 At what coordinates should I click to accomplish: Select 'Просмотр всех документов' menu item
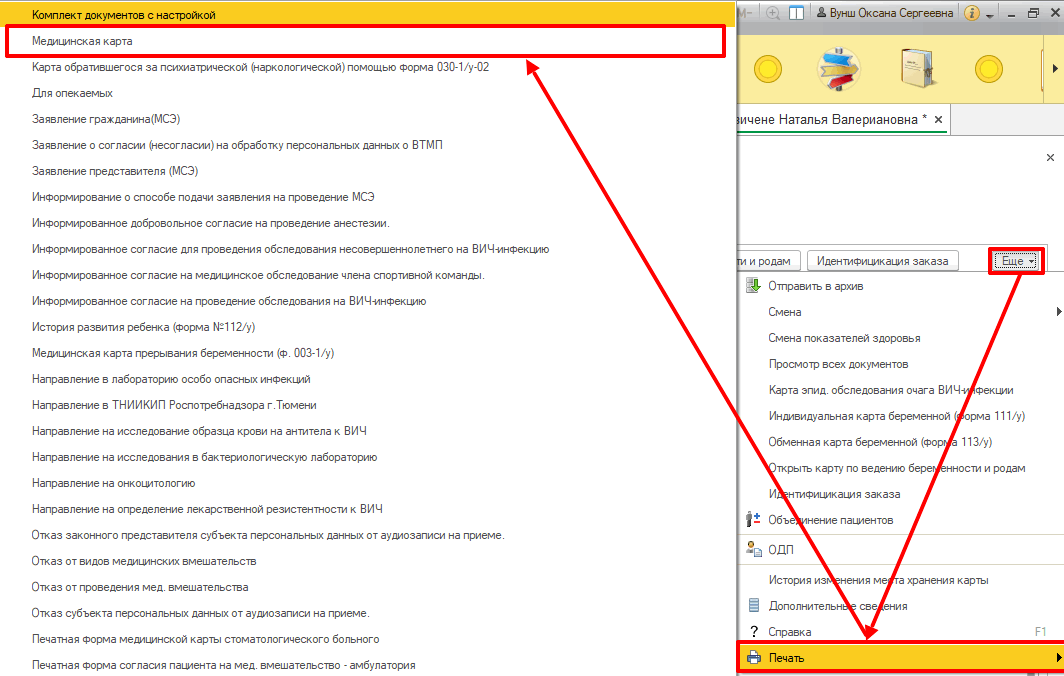(x=838, y=364)
